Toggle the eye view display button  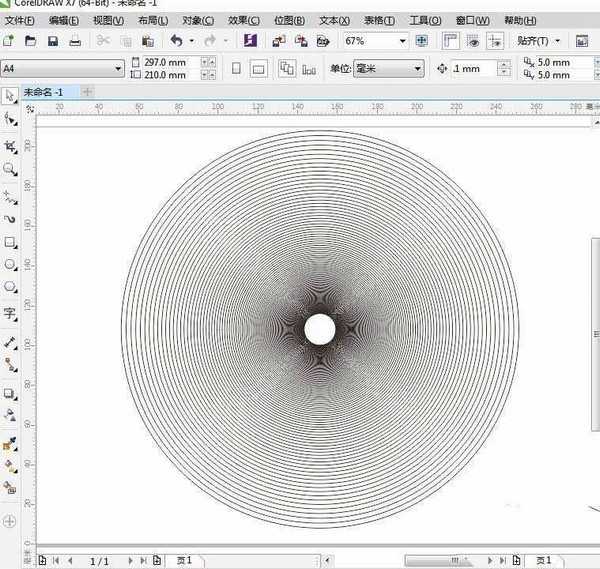coord(472,41)
